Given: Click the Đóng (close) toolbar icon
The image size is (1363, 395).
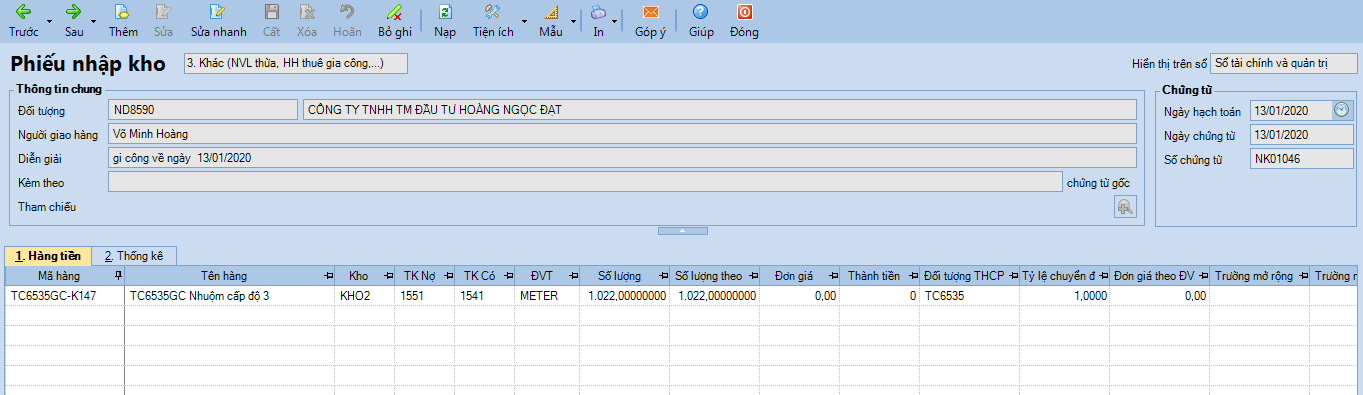Looking at the screenshot, I should tap(744, 13).
